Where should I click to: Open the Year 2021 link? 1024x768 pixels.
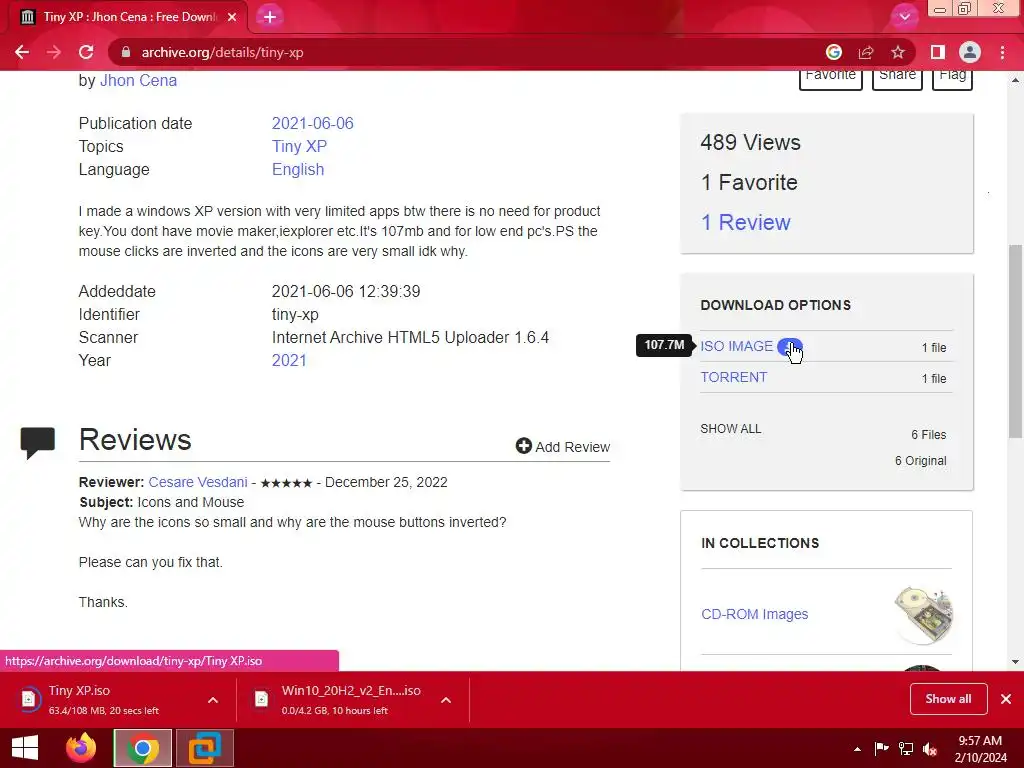click(x=289, y=360)
